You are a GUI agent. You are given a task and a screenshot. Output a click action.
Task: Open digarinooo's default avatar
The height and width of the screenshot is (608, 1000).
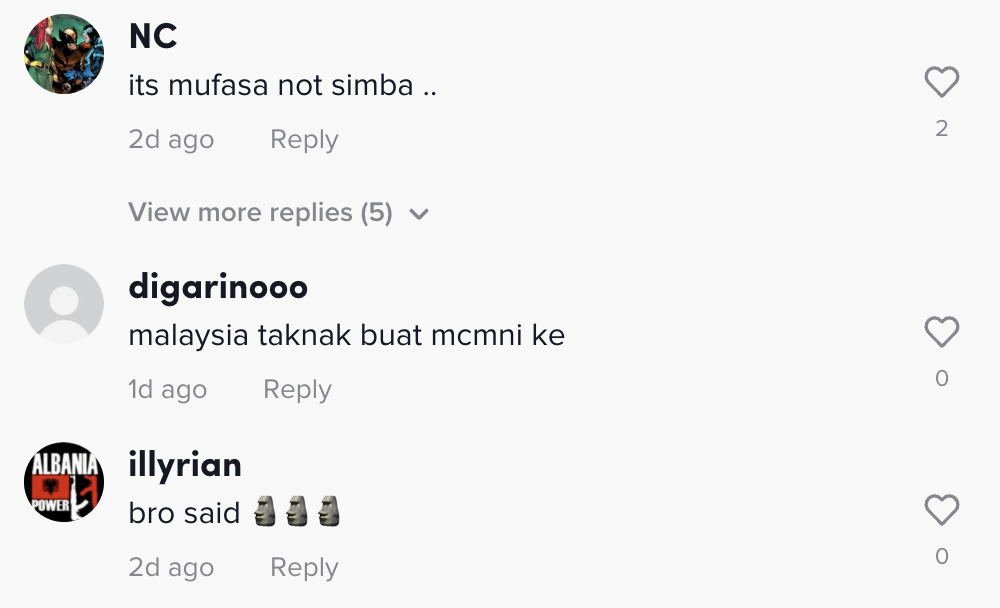(x=64, y=304)
